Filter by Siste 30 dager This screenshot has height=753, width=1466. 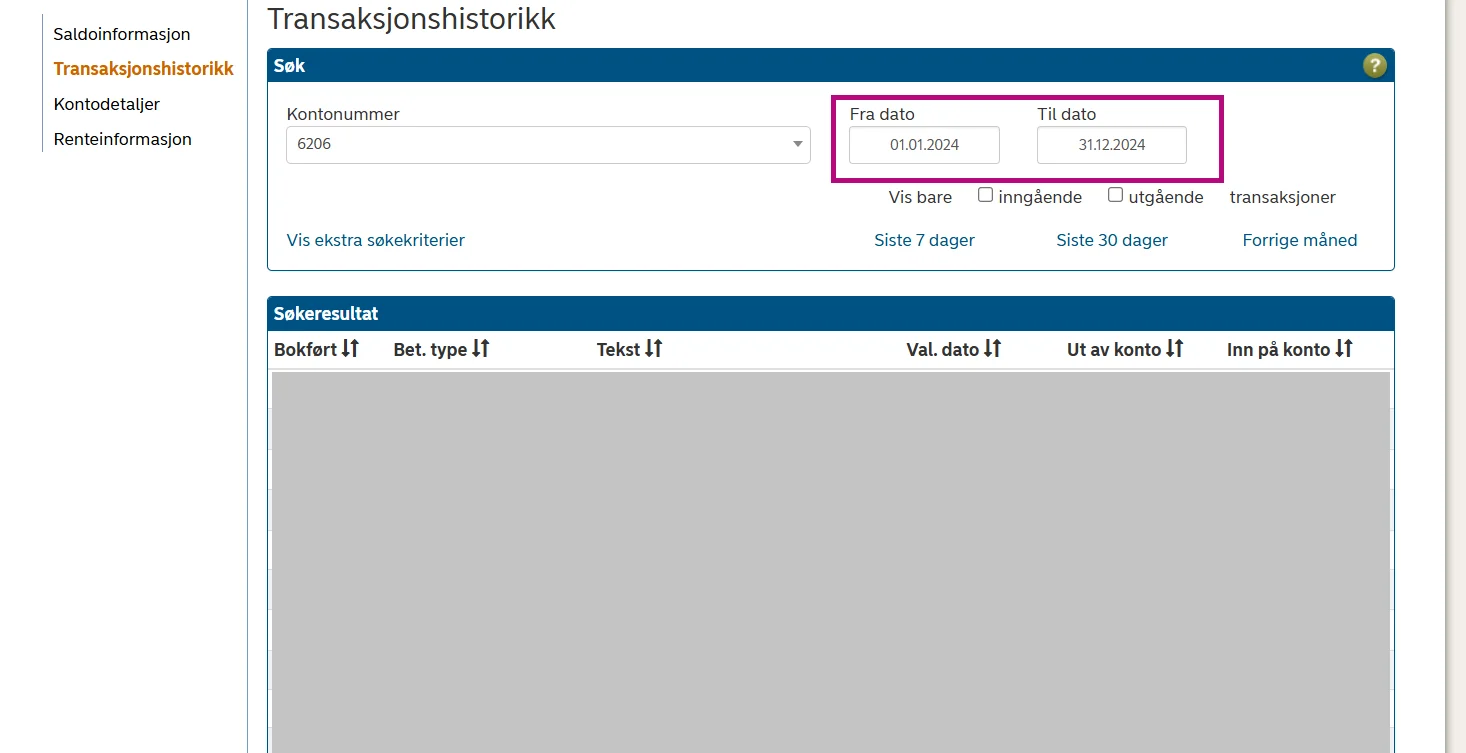coord(1111,240)
